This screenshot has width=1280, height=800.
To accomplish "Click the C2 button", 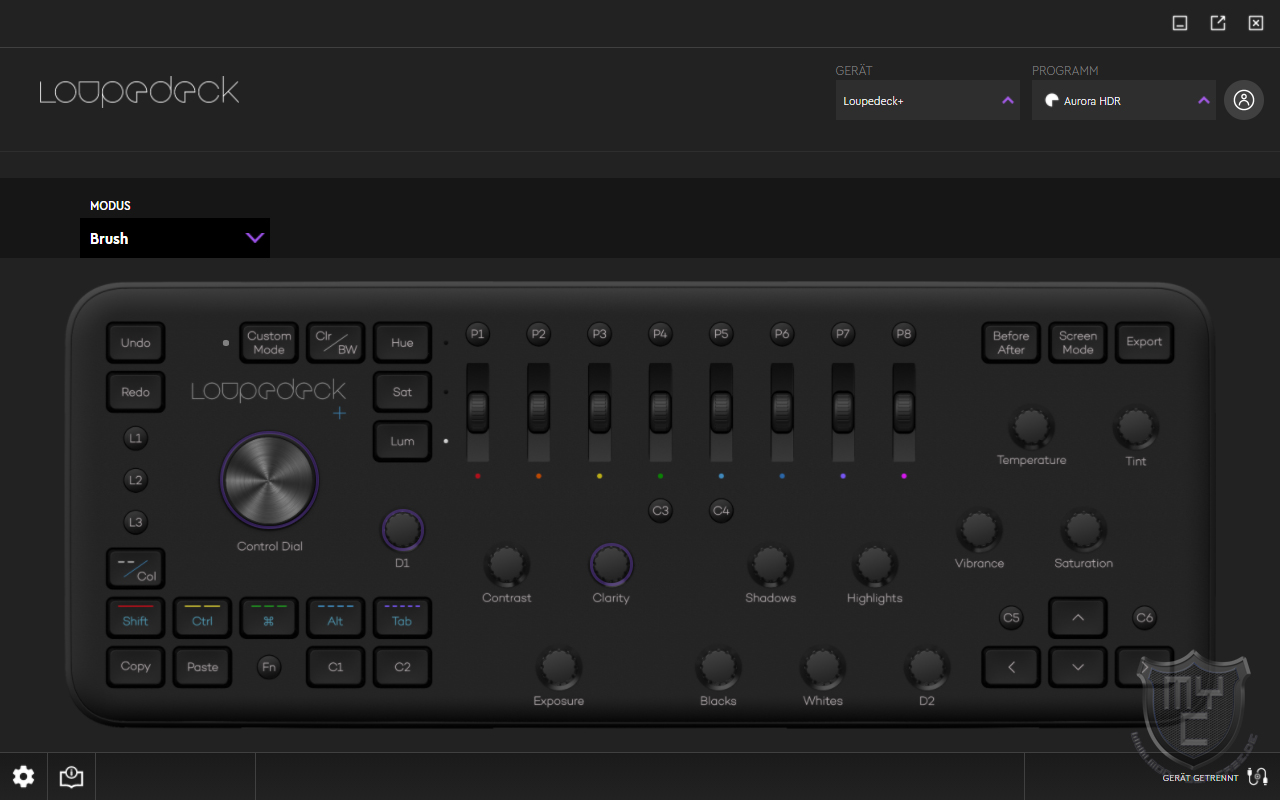I will click(402, 667).
